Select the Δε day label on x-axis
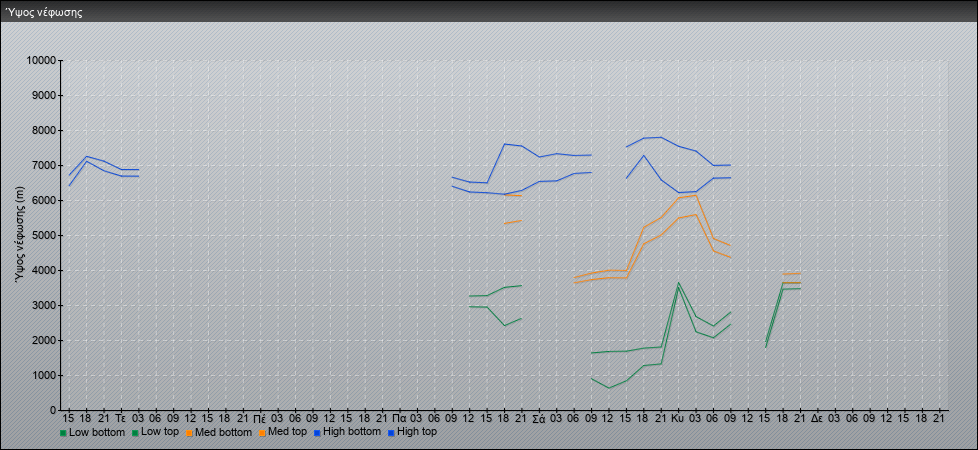The image size is (978, 450). [817, 419]
